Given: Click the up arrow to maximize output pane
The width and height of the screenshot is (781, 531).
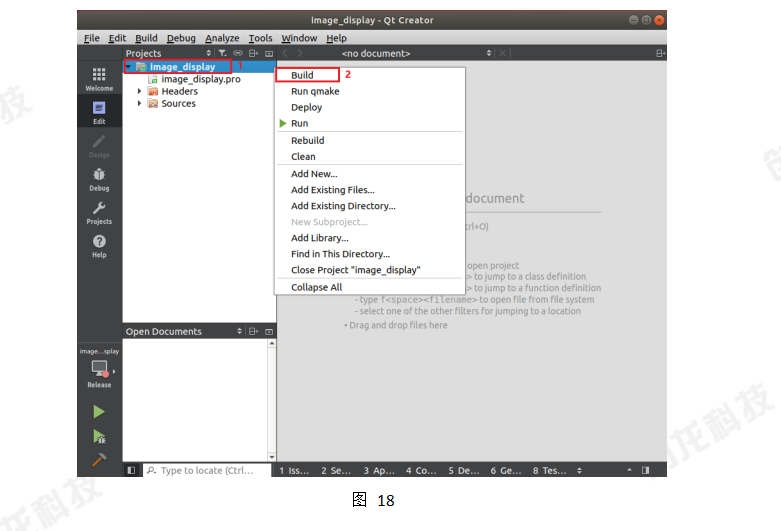Looking at the screenshot, I should pos(629,470).
